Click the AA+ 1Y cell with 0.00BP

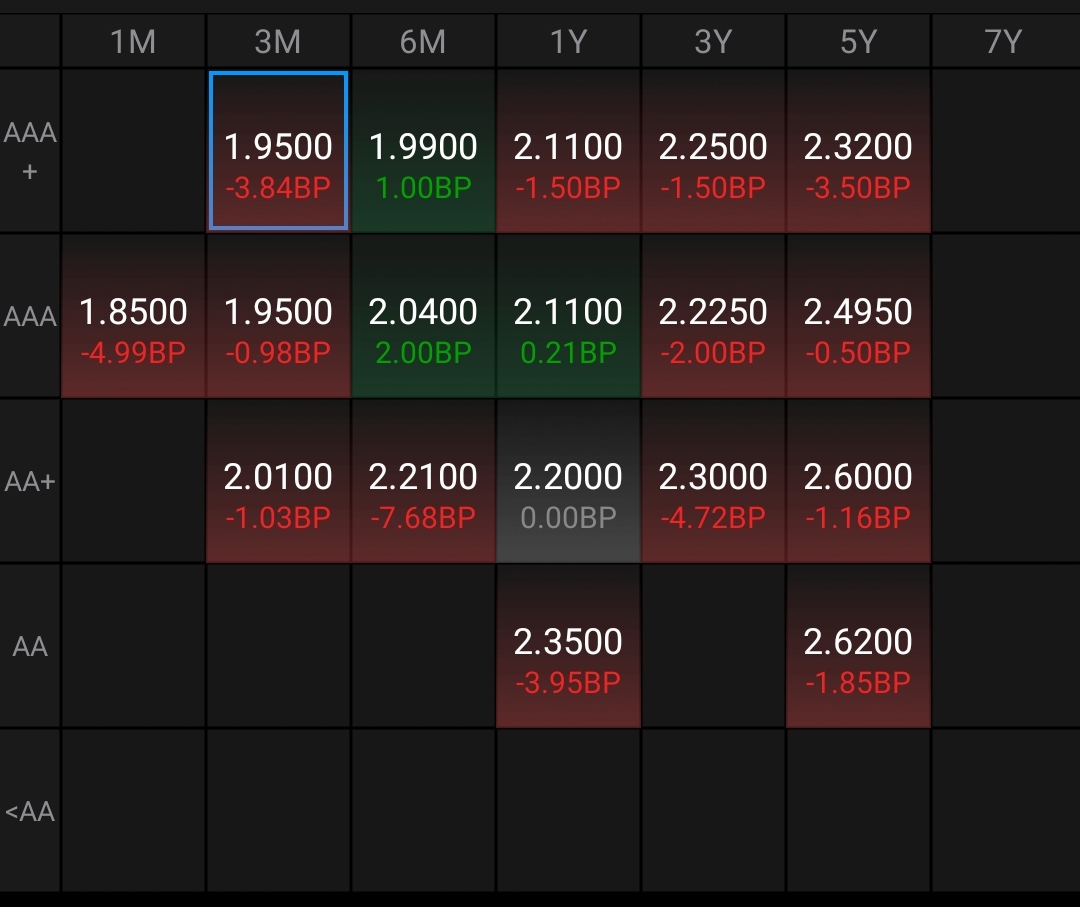[568, 482]
